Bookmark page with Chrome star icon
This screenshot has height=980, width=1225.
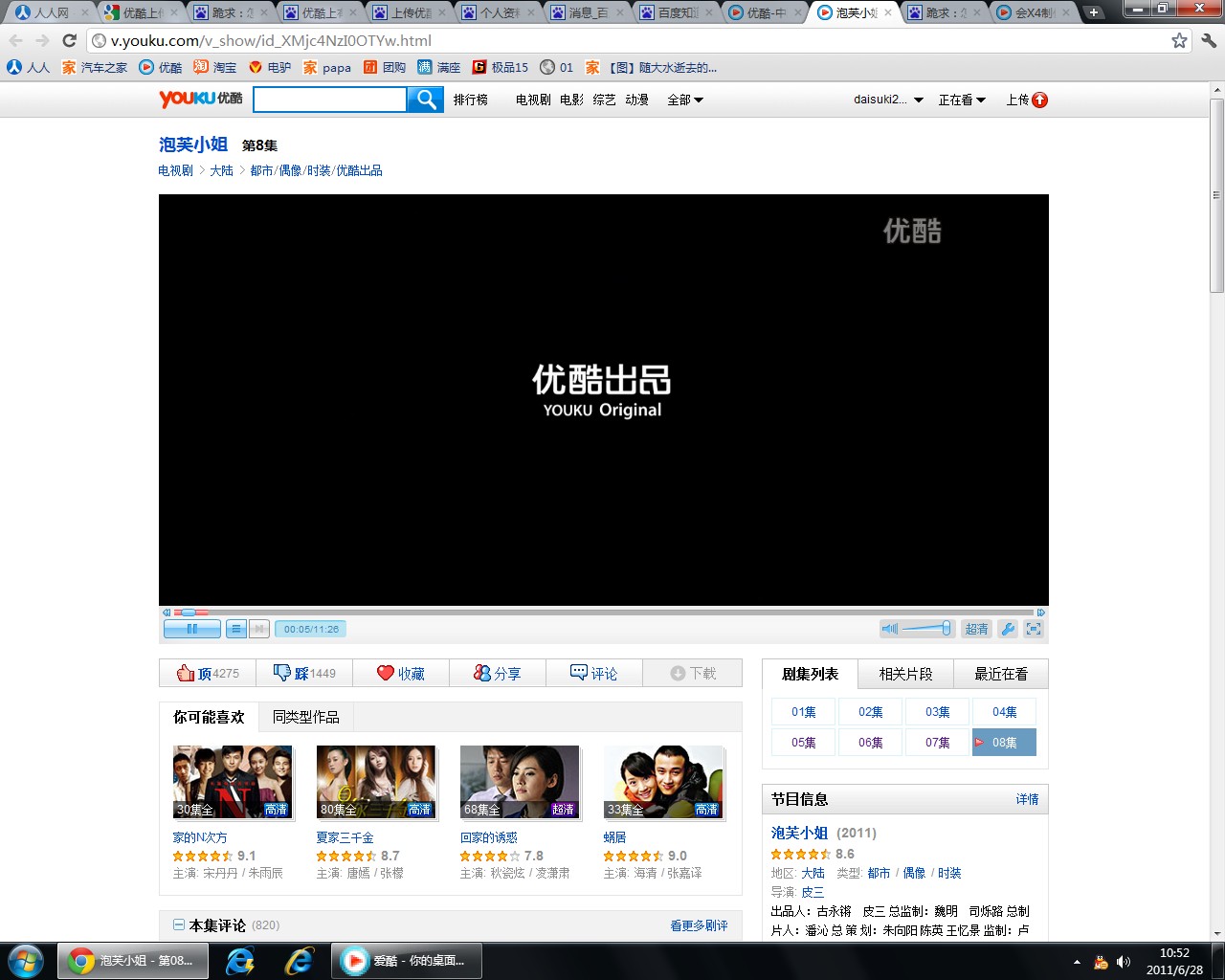coord(1179,40)
